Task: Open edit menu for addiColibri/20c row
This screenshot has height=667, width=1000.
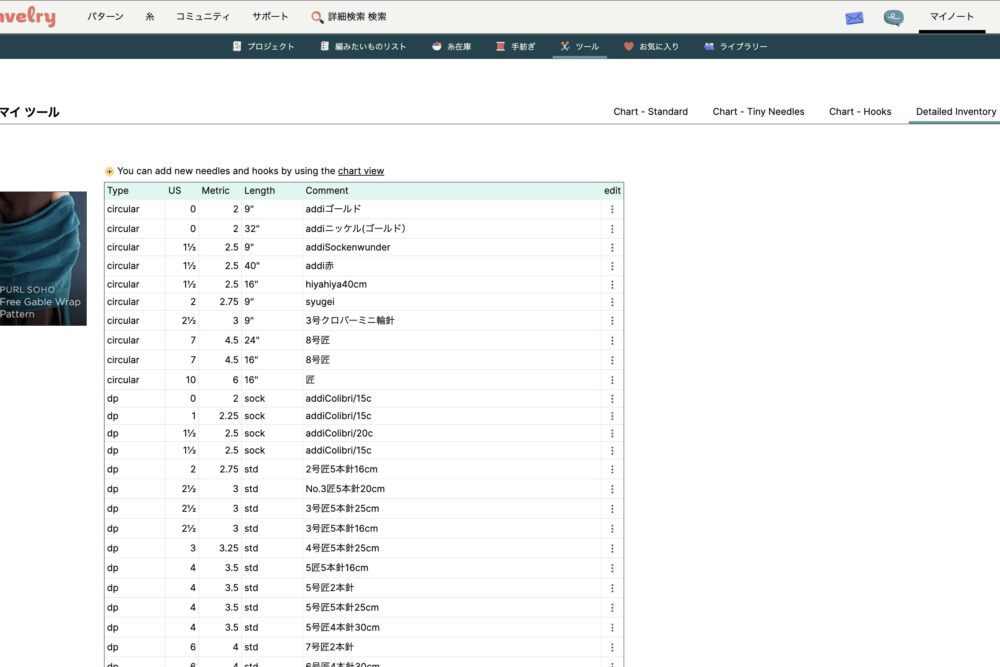Action: click(x=612, y=434)
